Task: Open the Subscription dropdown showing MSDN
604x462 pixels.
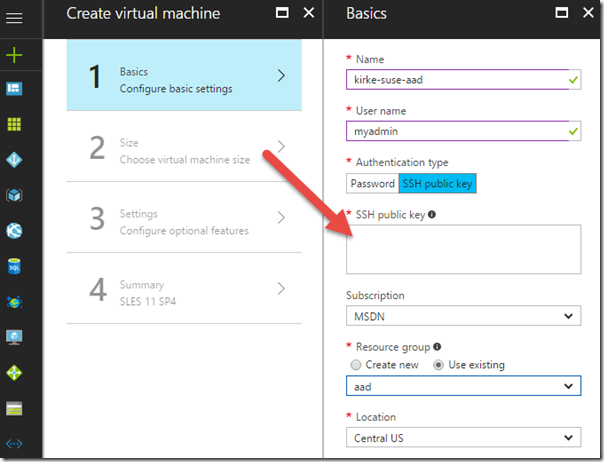Action: coord(463,316)
